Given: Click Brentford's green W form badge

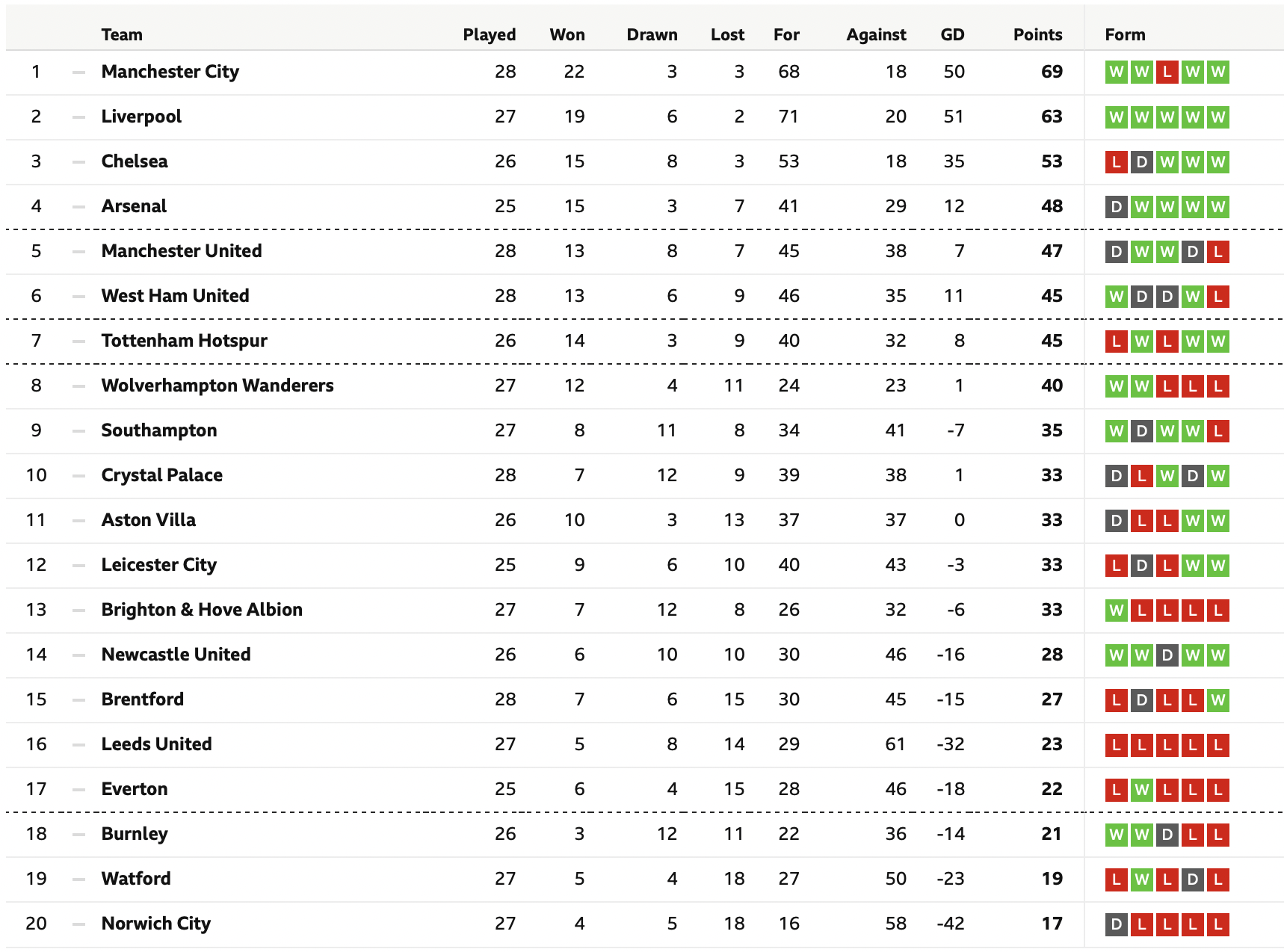Looking at the screenshot, I should [x=1217, y=700].
